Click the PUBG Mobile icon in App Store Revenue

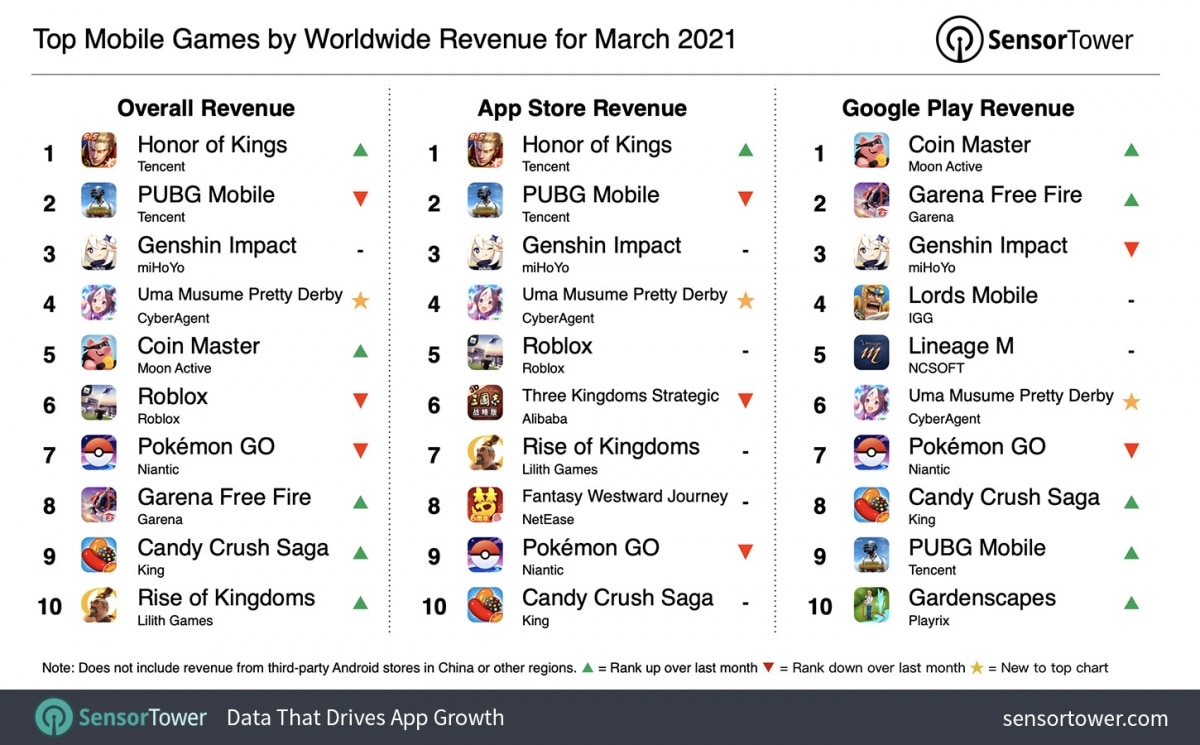[485, 202]
